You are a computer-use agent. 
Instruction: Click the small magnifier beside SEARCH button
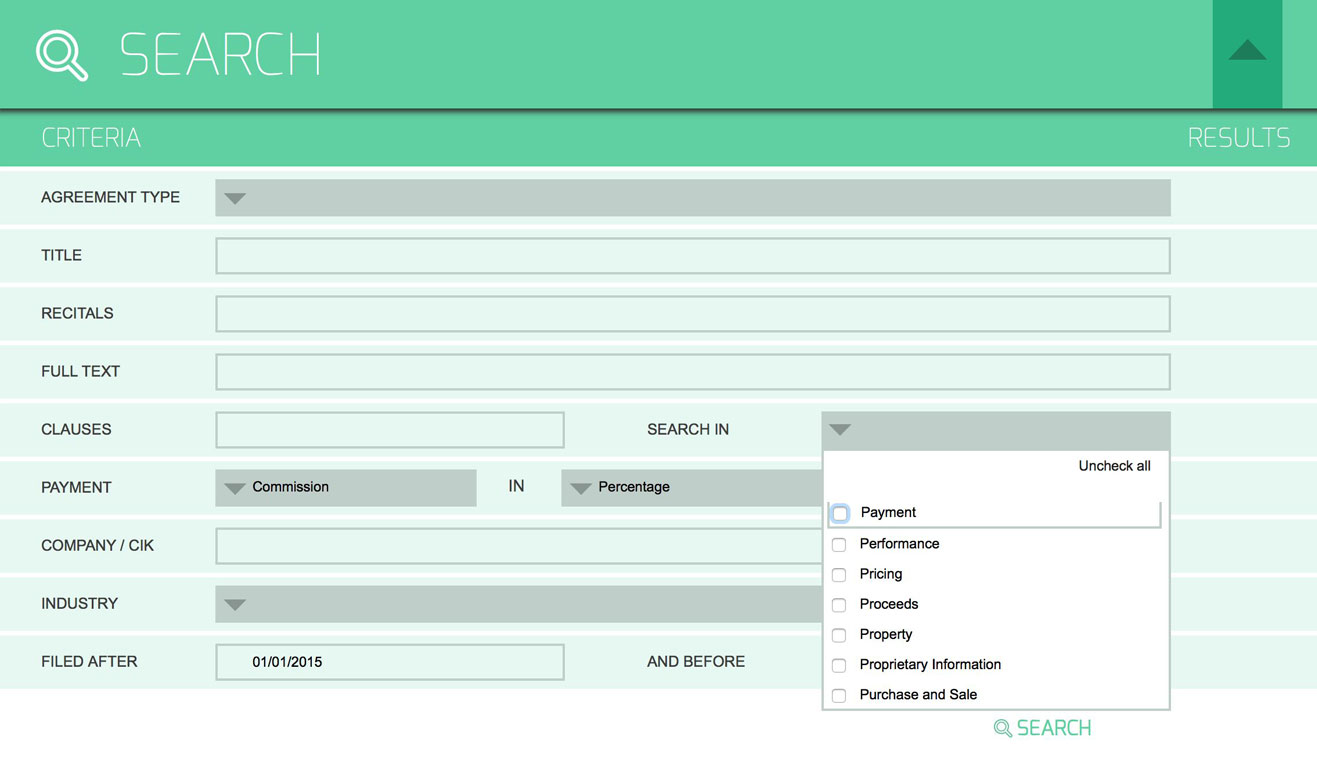(1002, 728)
